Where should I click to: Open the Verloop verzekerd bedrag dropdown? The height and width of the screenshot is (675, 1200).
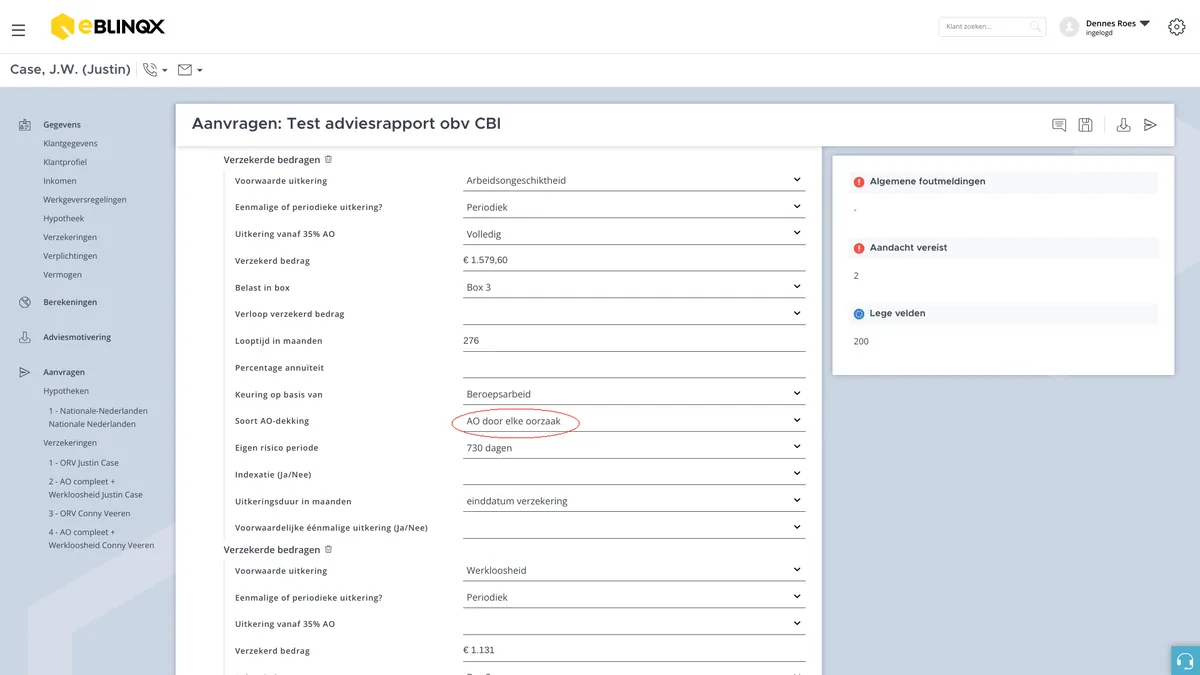(x=634, y=314)
